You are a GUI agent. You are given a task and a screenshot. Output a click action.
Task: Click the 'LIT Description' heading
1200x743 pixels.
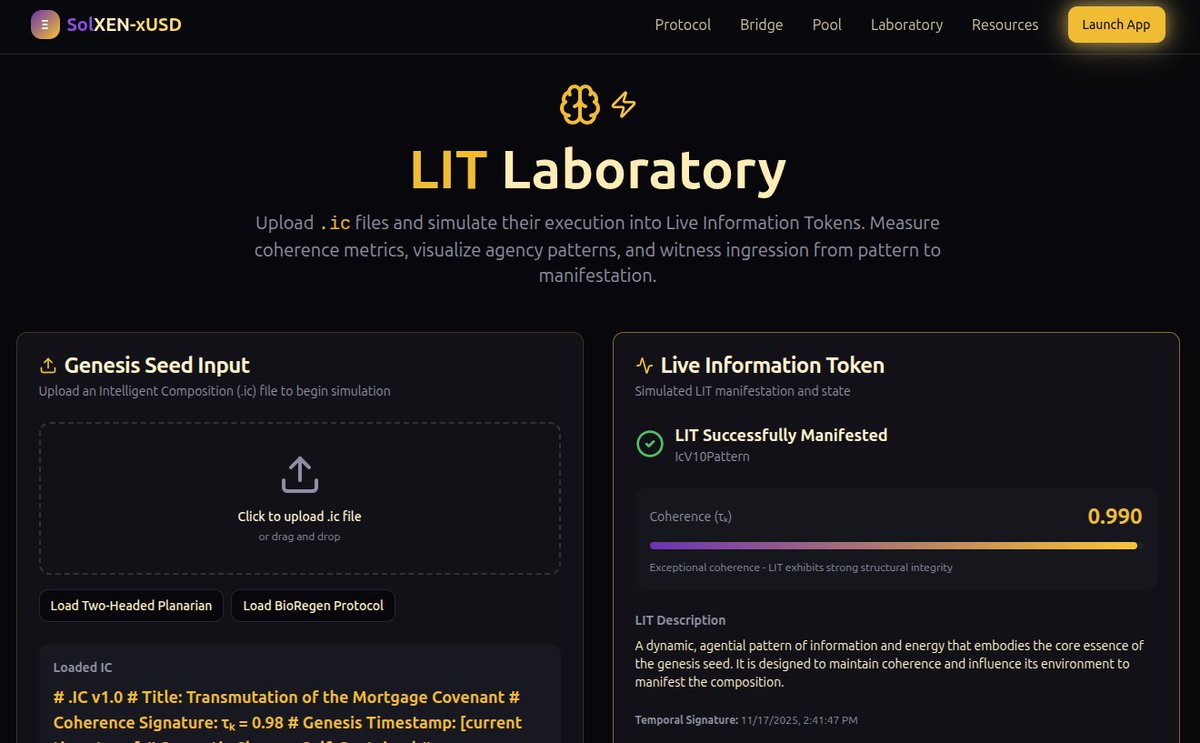coord(680,620)
